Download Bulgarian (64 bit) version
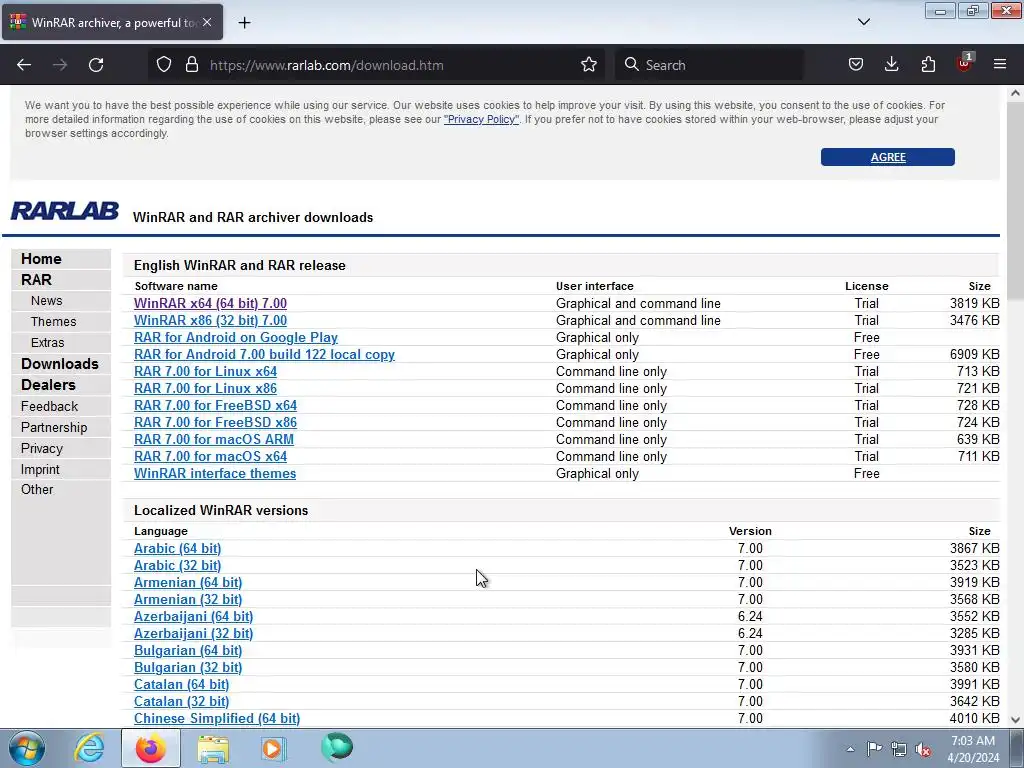The height and width of the screenshot is (768, 1024). tap(188, 650)
